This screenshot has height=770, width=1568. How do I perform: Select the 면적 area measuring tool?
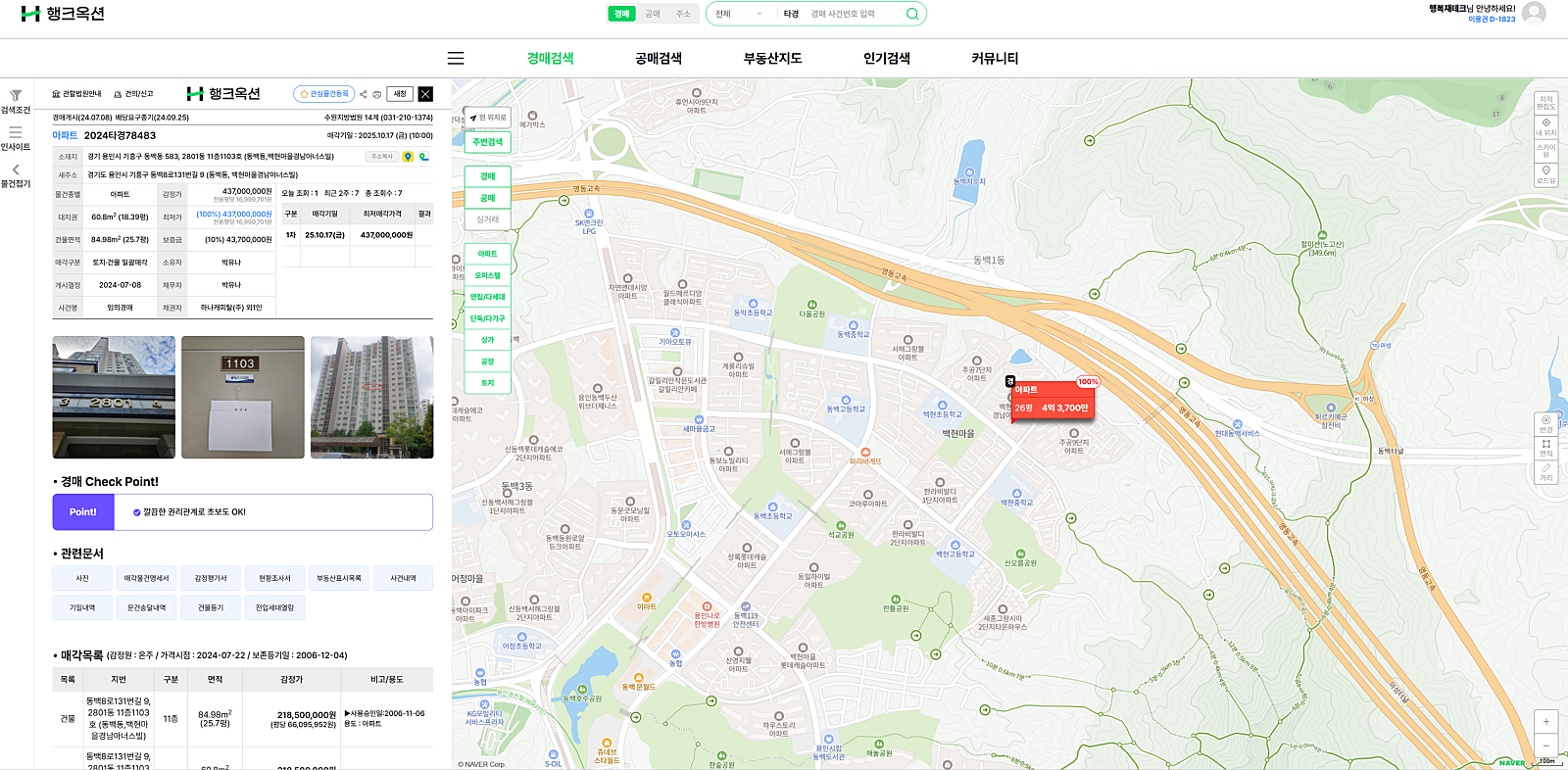1546,448
